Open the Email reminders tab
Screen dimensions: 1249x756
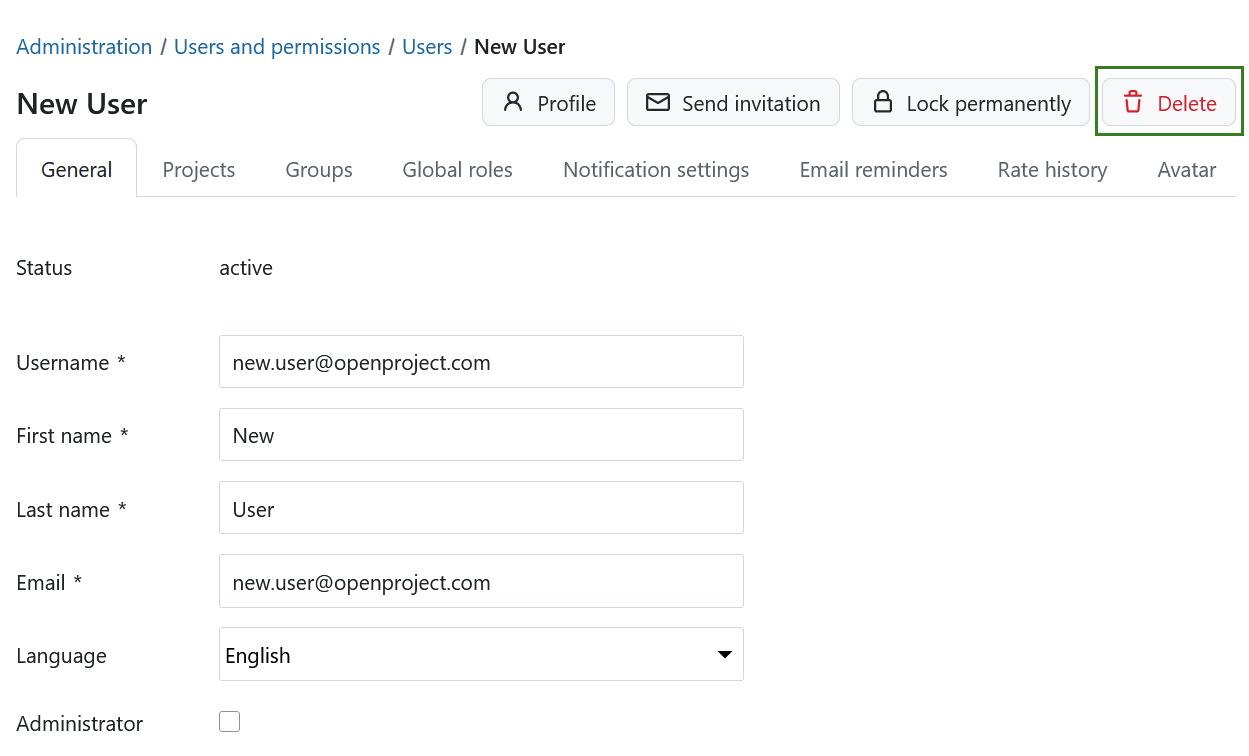pos(873,170)
